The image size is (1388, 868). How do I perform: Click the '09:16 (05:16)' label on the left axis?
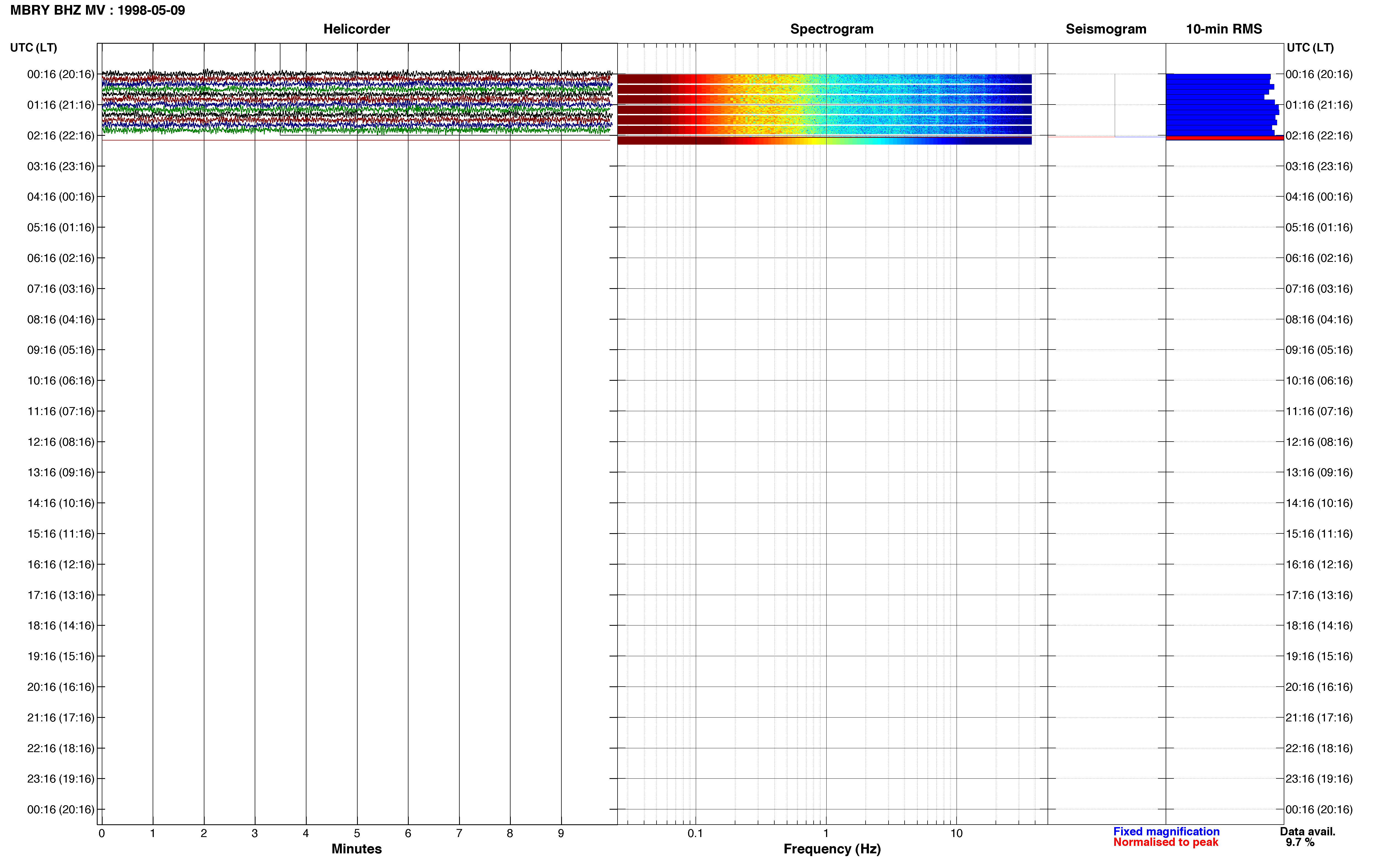61,350
